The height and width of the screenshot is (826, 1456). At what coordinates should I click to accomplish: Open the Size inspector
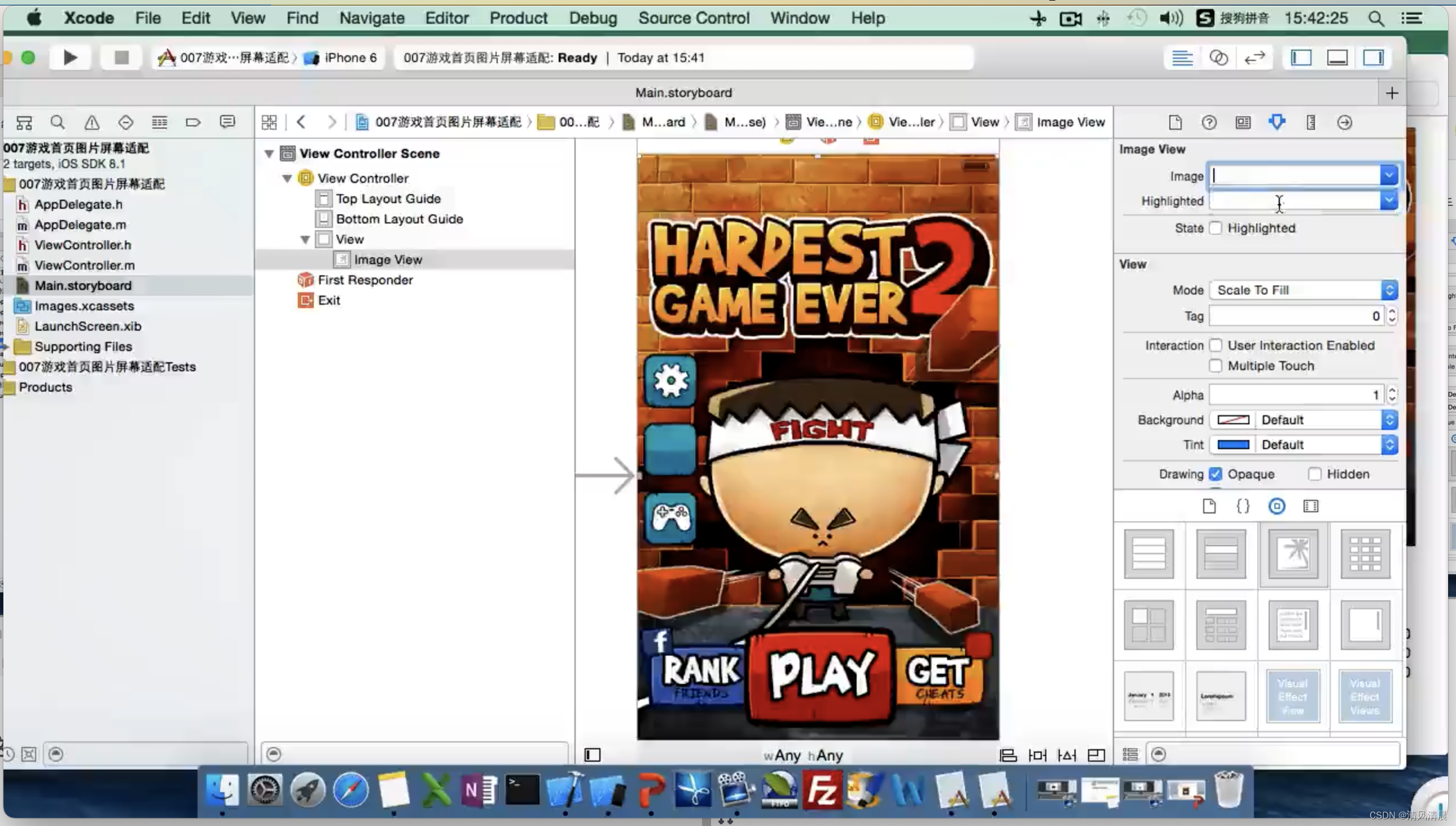1311,122
